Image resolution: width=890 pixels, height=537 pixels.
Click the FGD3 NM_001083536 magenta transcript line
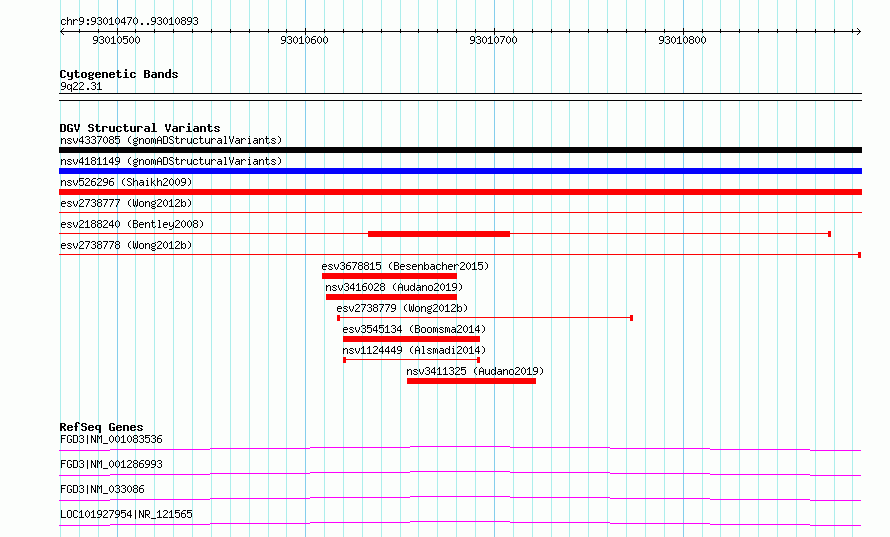tap(460, 448)
